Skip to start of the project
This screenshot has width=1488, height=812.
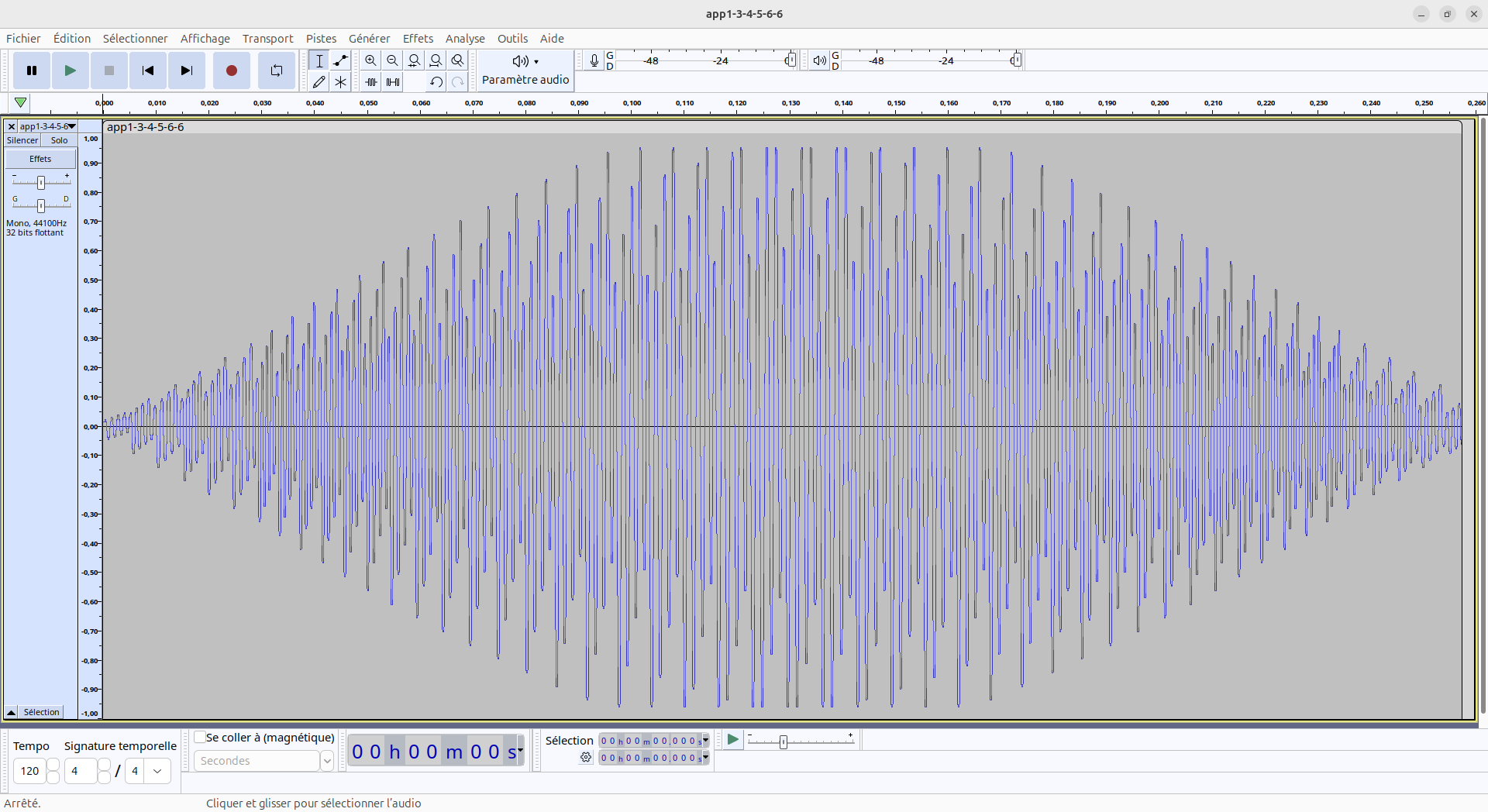click(147, 71)
